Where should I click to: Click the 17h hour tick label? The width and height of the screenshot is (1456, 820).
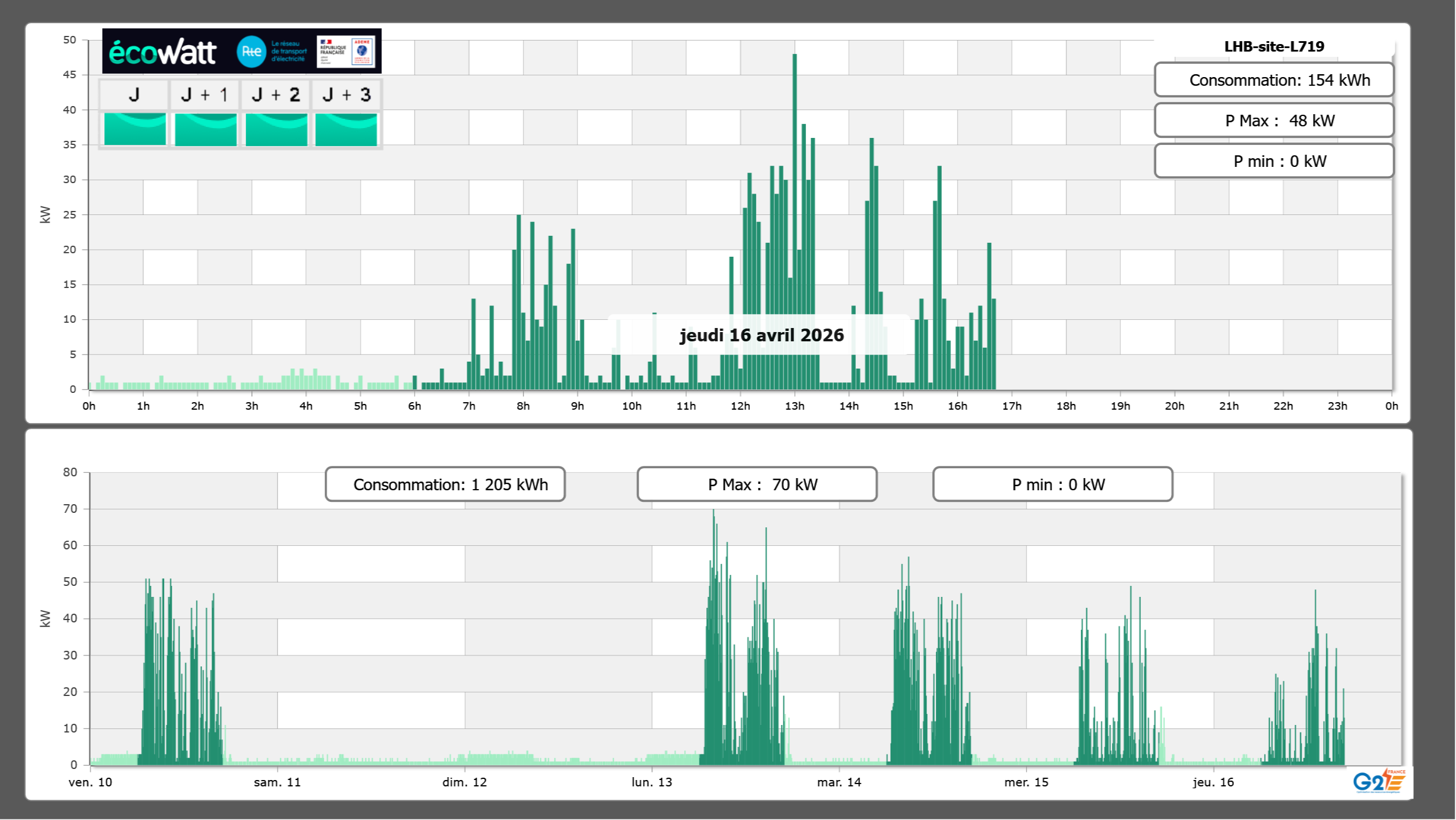click(1012, 406)
